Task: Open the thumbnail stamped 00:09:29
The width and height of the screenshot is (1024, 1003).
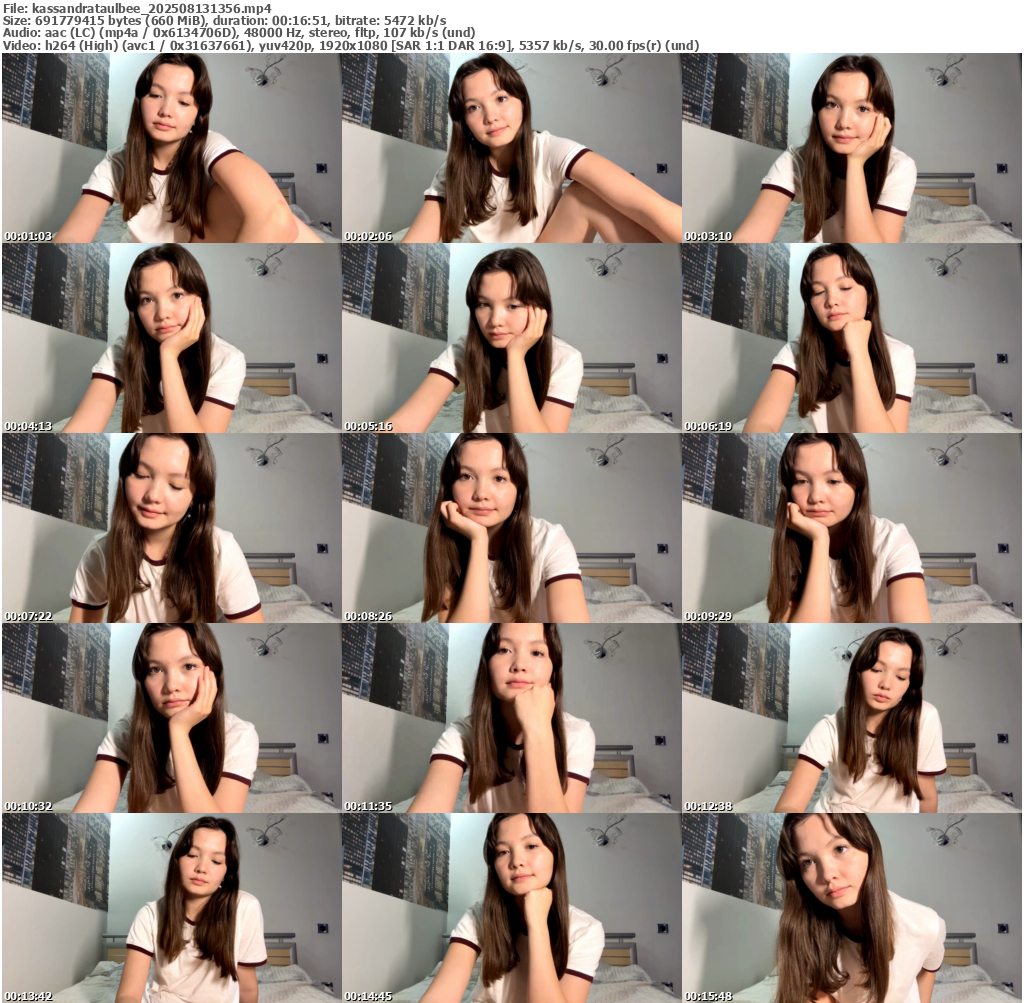Action: pyautogui.click(x=852, y=528)
